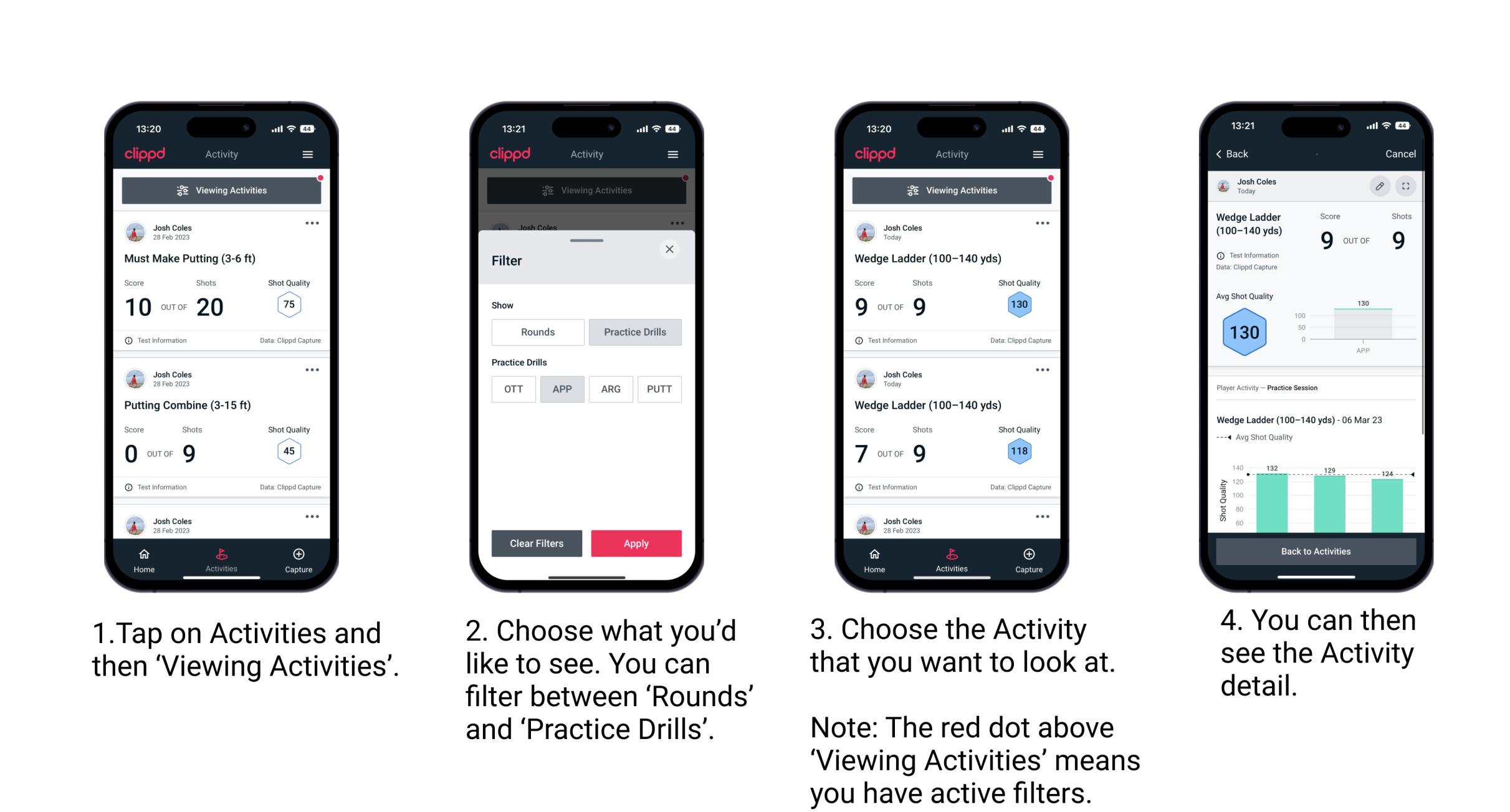Toggle the APP practice drill filter chip
Screen dimensions: 1510x812
point(561,389)
